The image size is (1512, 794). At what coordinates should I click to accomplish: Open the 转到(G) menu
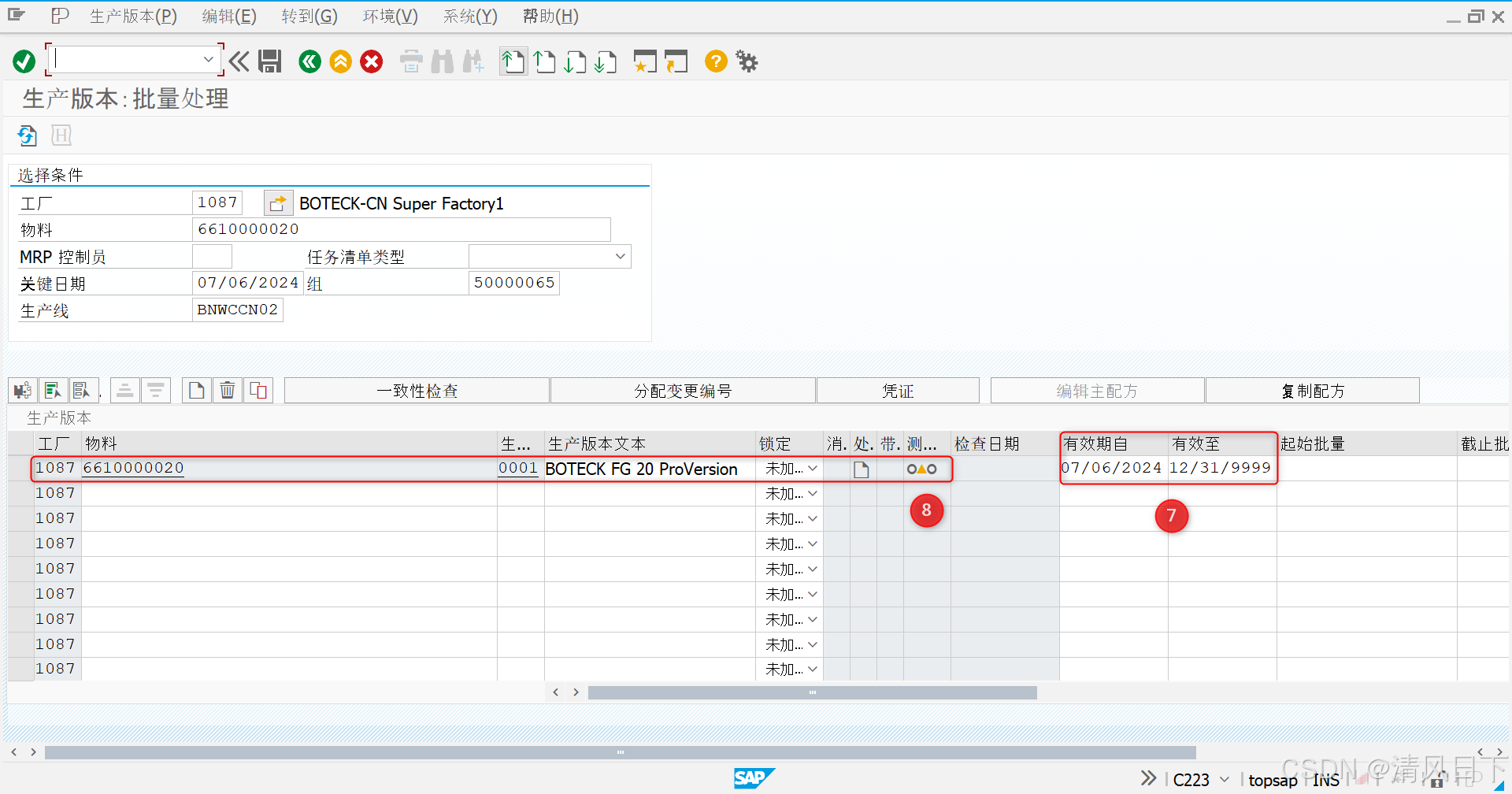309,17
